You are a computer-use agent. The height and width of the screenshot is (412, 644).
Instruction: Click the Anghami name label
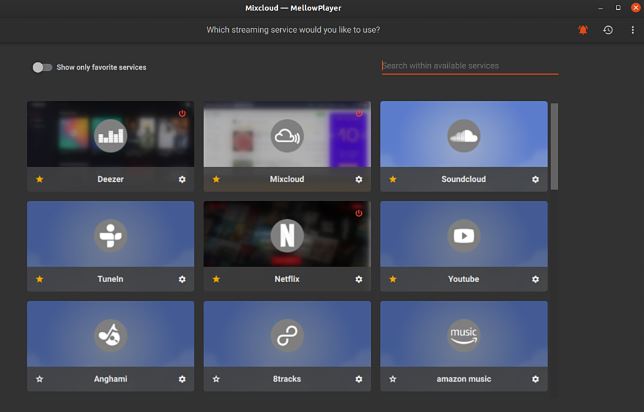110,379
